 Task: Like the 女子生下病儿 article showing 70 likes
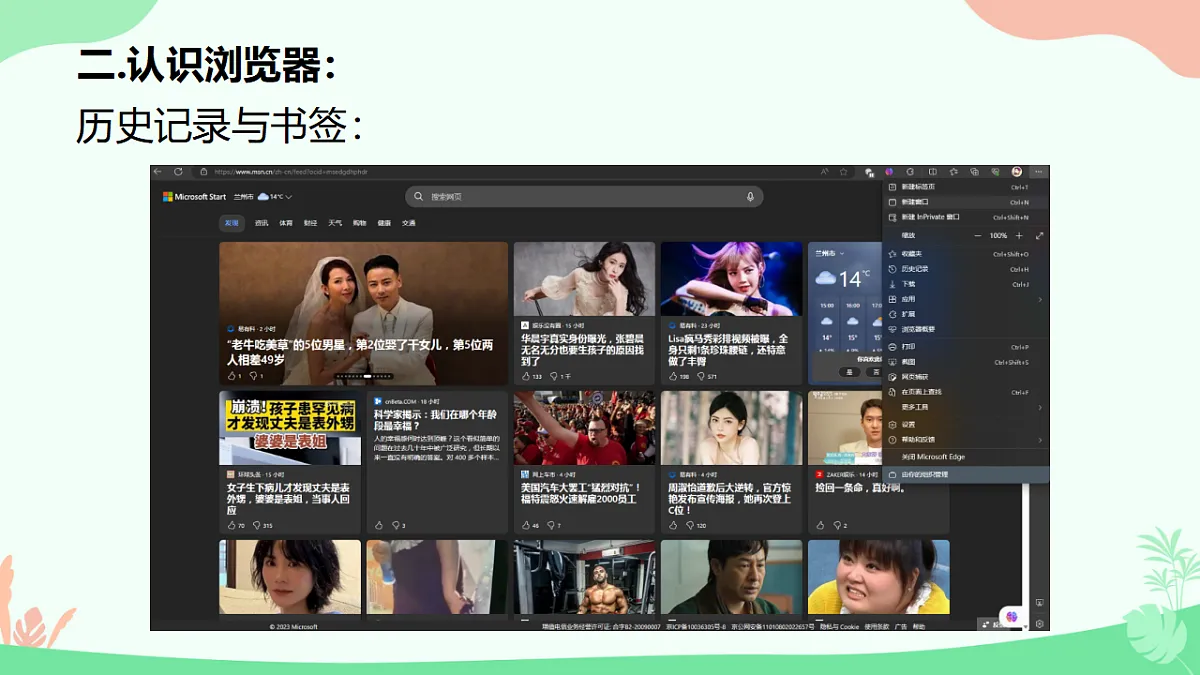(231, 525)
